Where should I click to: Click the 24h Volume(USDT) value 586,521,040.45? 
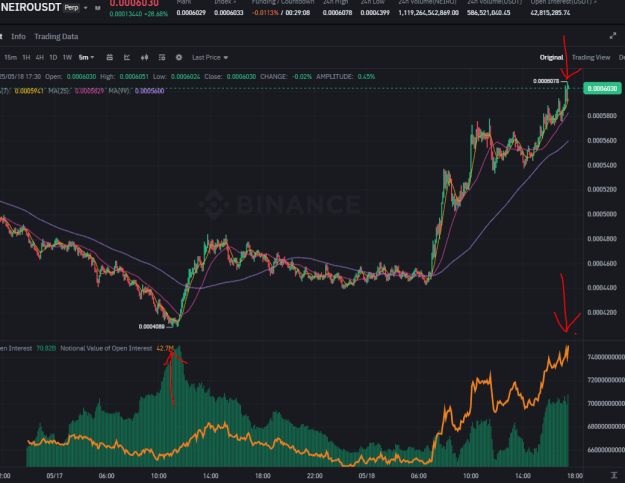[x=489, y=13]
